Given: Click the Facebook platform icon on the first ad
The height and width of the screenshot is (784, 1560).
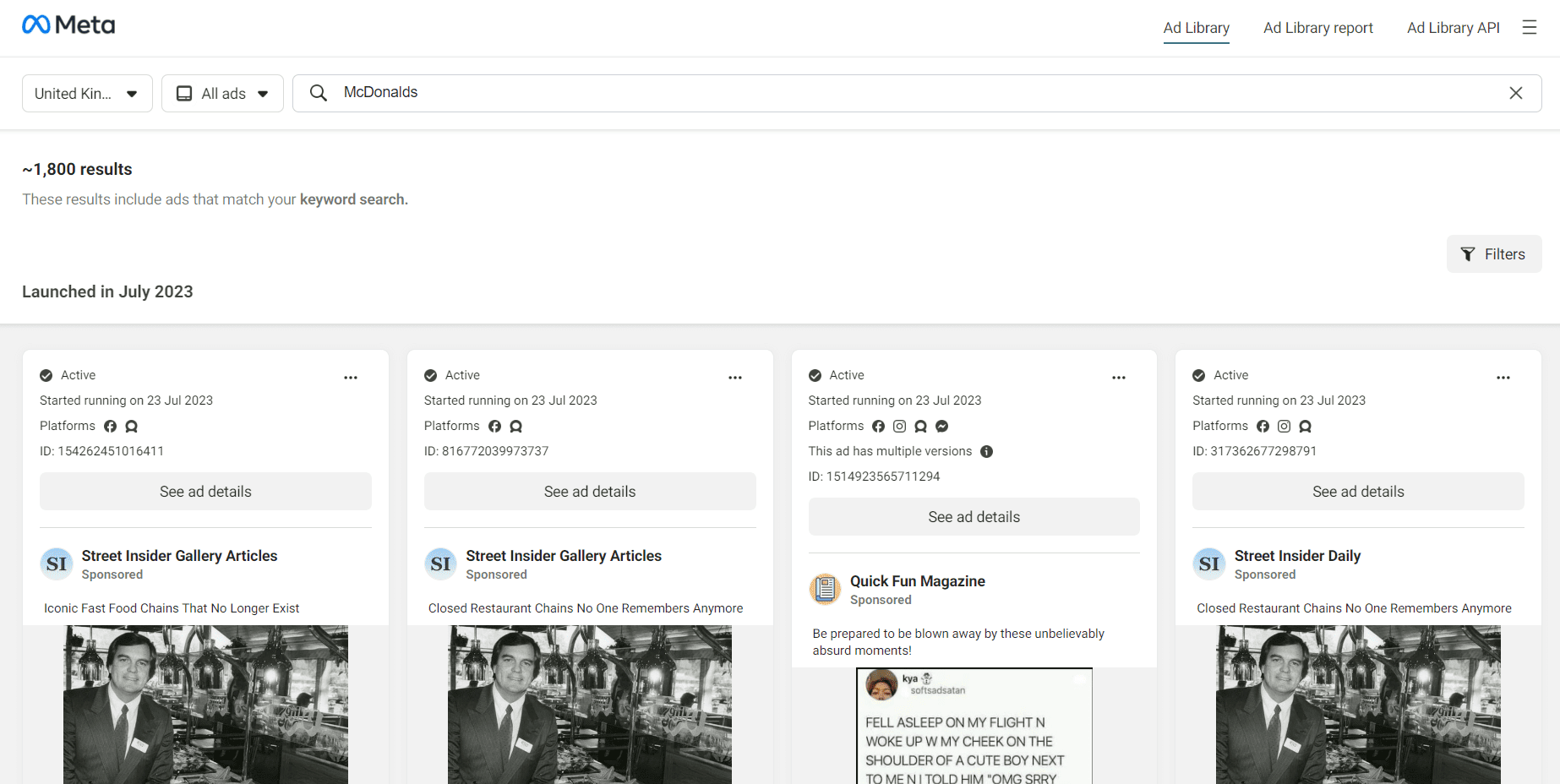Looking at the screenshot, I should click(x=110, y=426).
